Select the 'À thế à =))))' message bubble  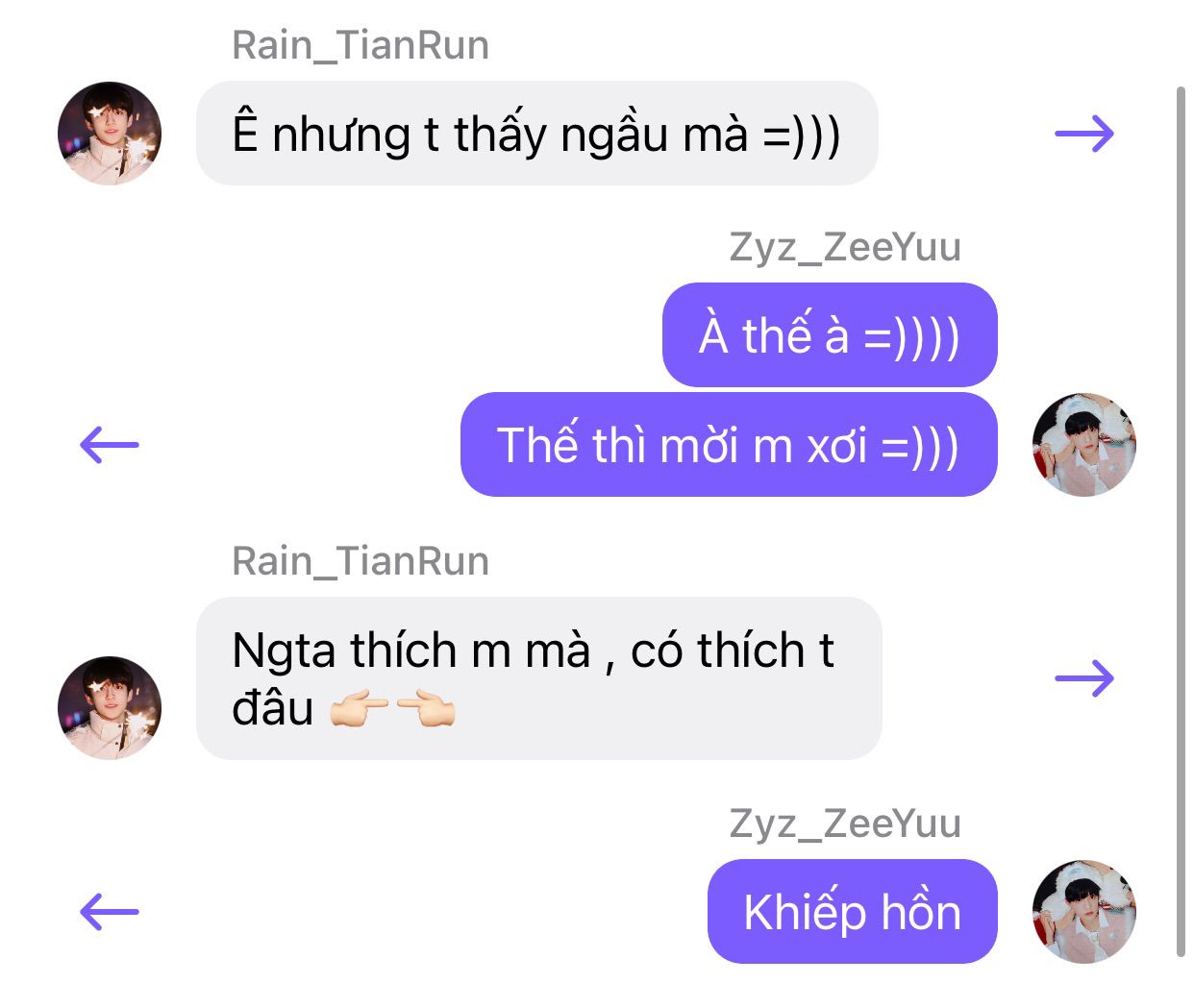[x=830, y=335]
